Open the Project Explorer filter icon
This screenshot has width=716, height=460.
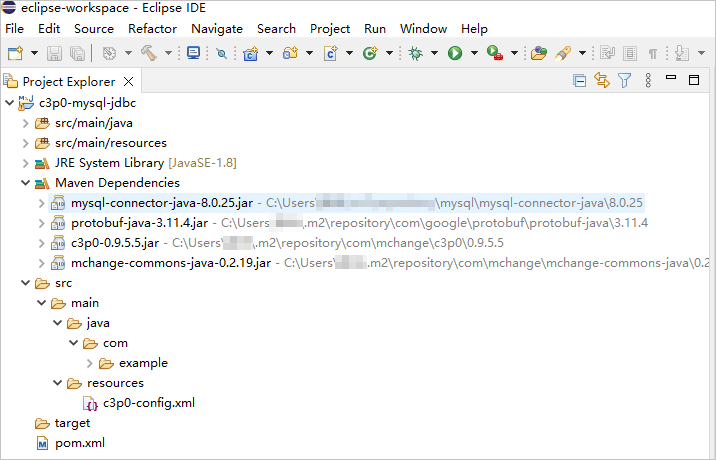tap(625, 81)
